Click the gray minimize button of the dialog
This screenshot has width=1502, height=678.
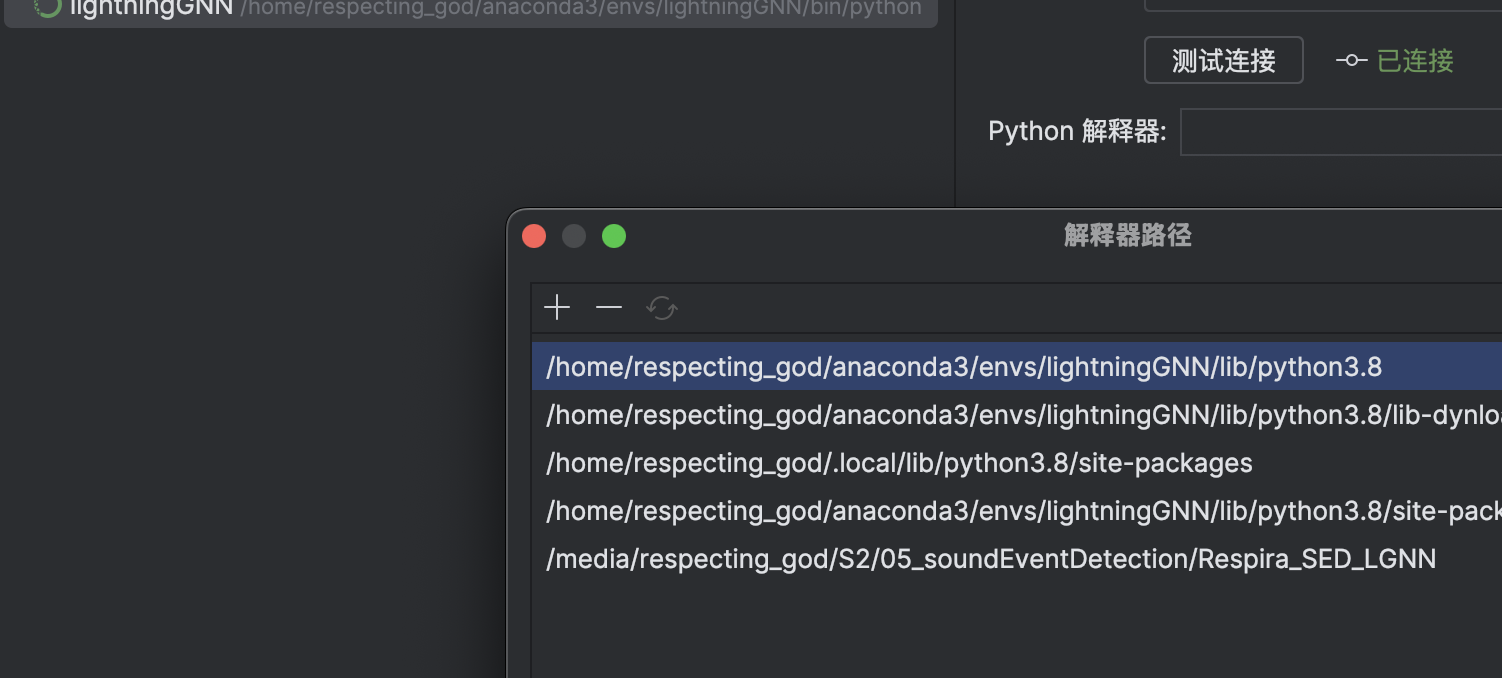[574, 236]
